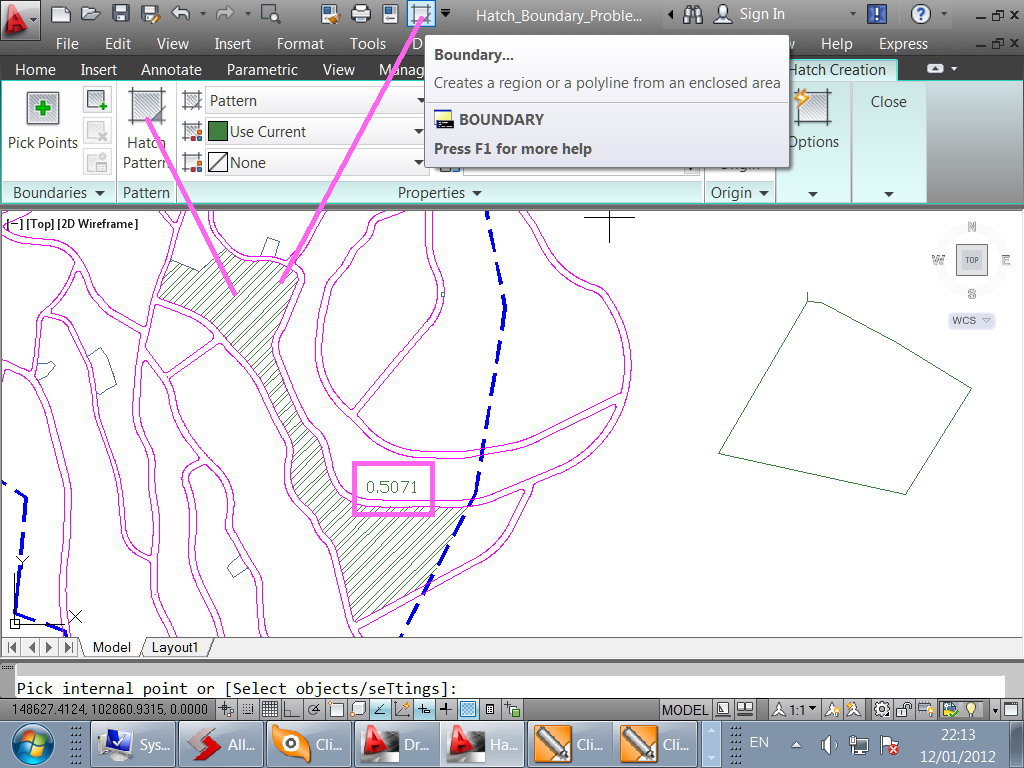The width and height of the screenshot is (1024, 768).
Task: Click the TOP face of the ViewCube
Action: [972, 260]
